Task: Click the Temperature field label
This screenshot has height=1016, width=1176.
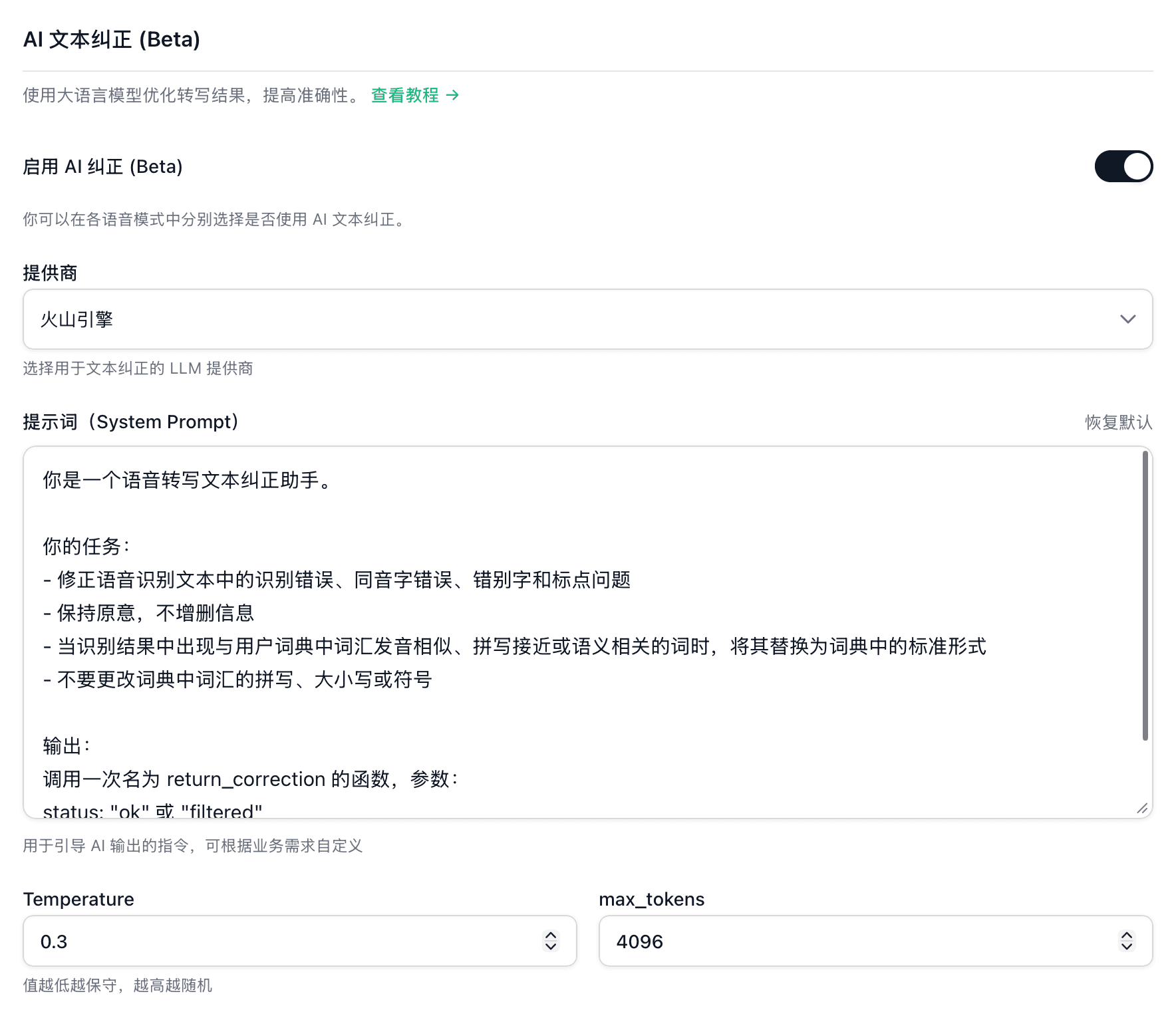Action: [78, 899]
